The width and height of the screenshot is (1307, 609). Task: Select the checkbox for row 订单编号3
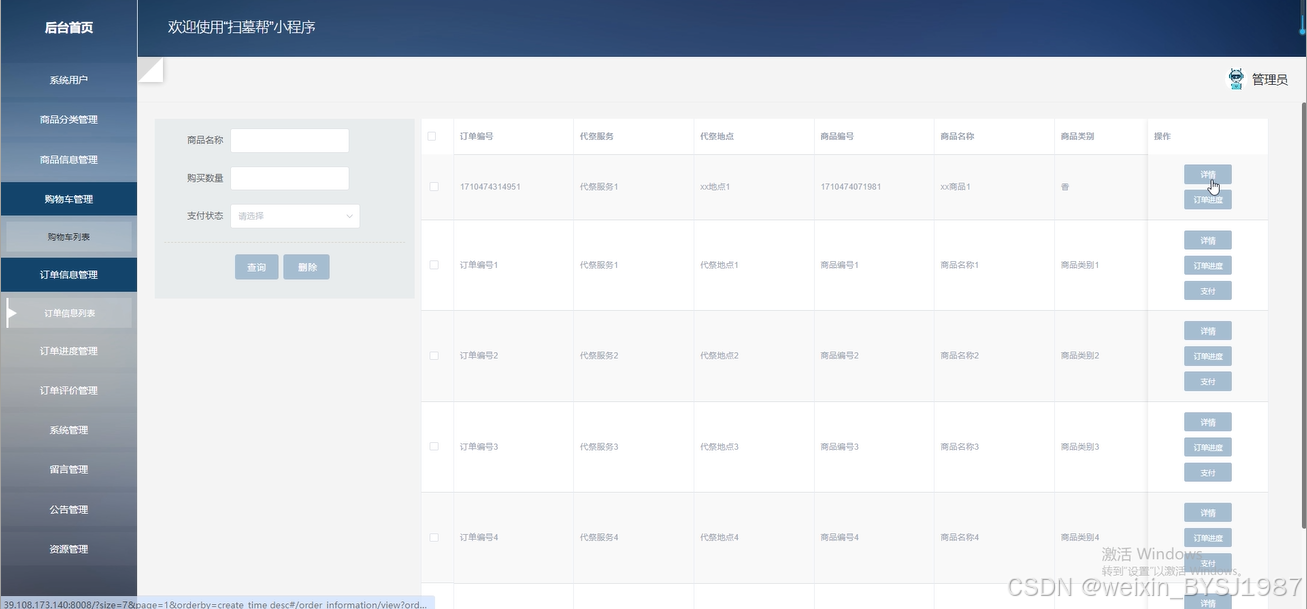tap(433, 447)
